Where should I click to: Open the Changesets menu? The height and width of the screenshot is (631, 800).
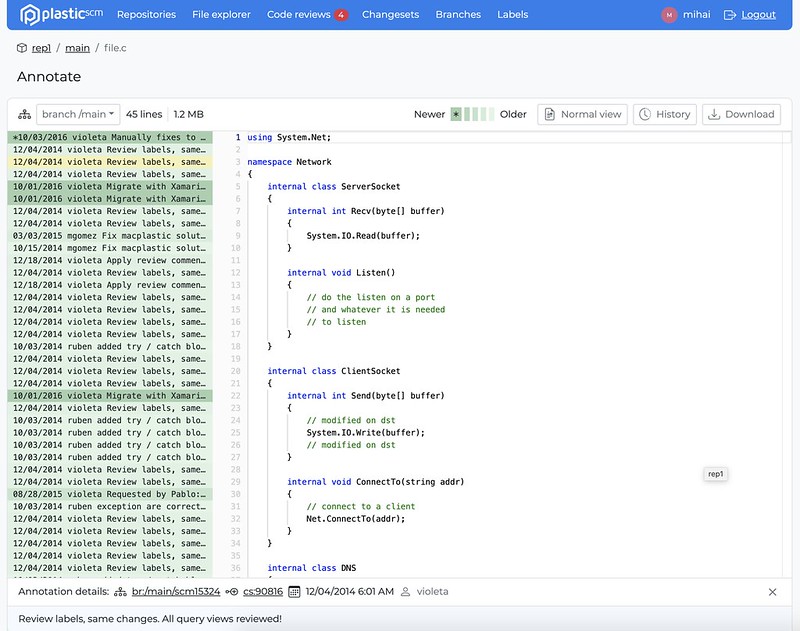[393, 14]
